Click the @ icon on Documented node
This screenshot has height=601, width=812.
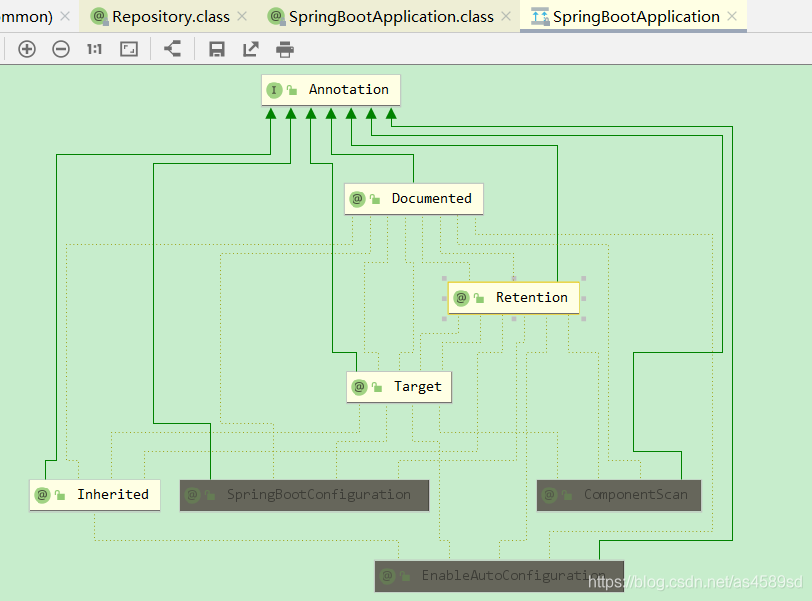tap(357, 199)
